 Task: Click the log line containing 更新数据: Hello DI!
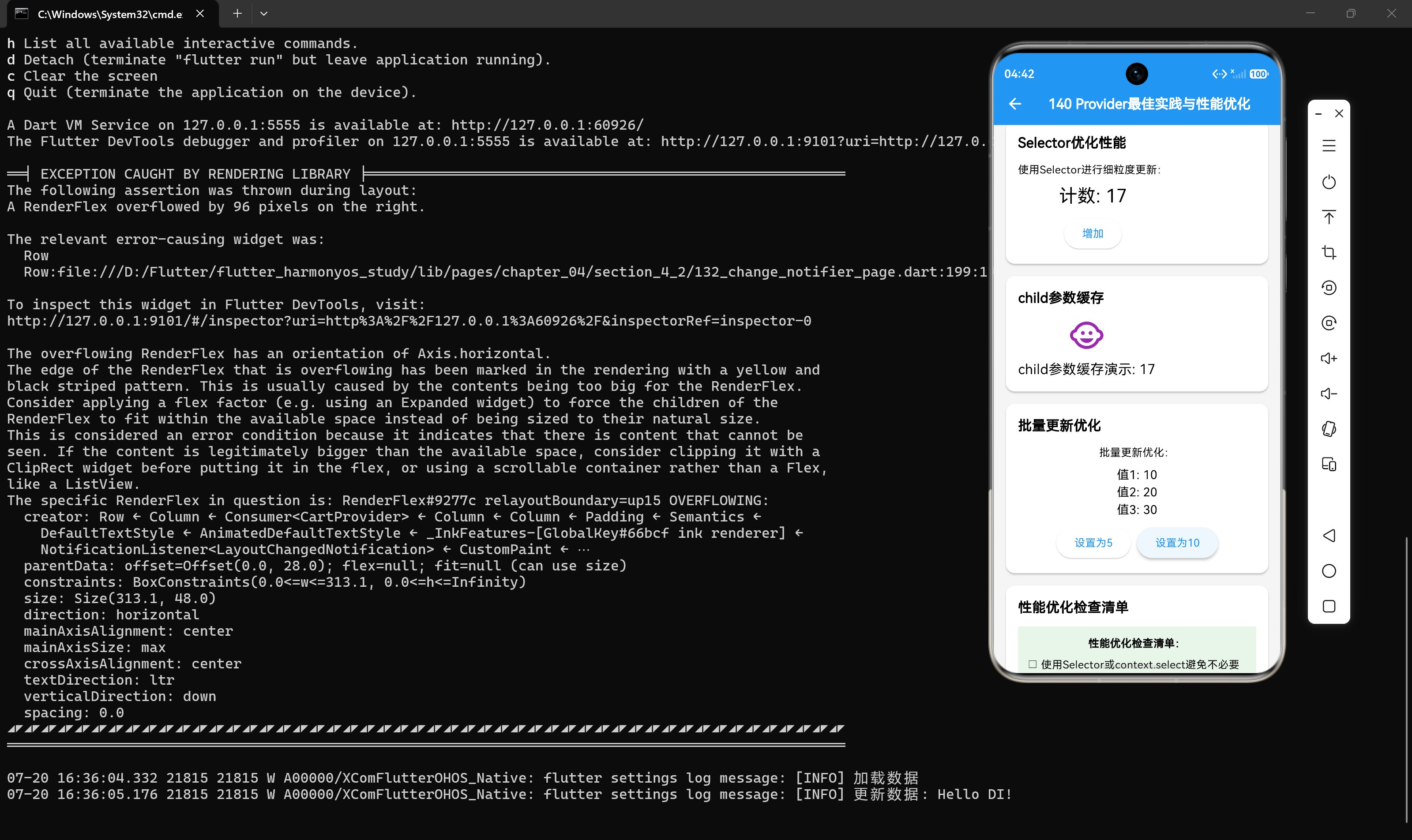[x=509, y=794]
